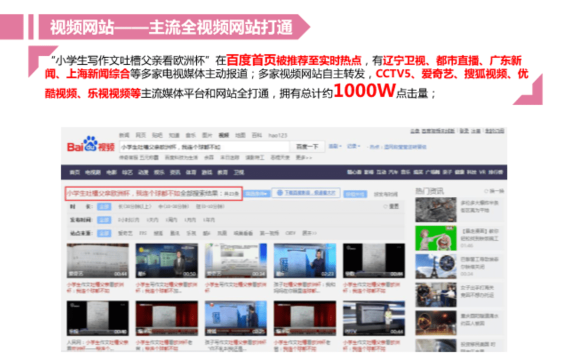This screenshot has width=570, height=360.
Task: Click the 更多>> link below the search box
Action: tap(304, 157)
